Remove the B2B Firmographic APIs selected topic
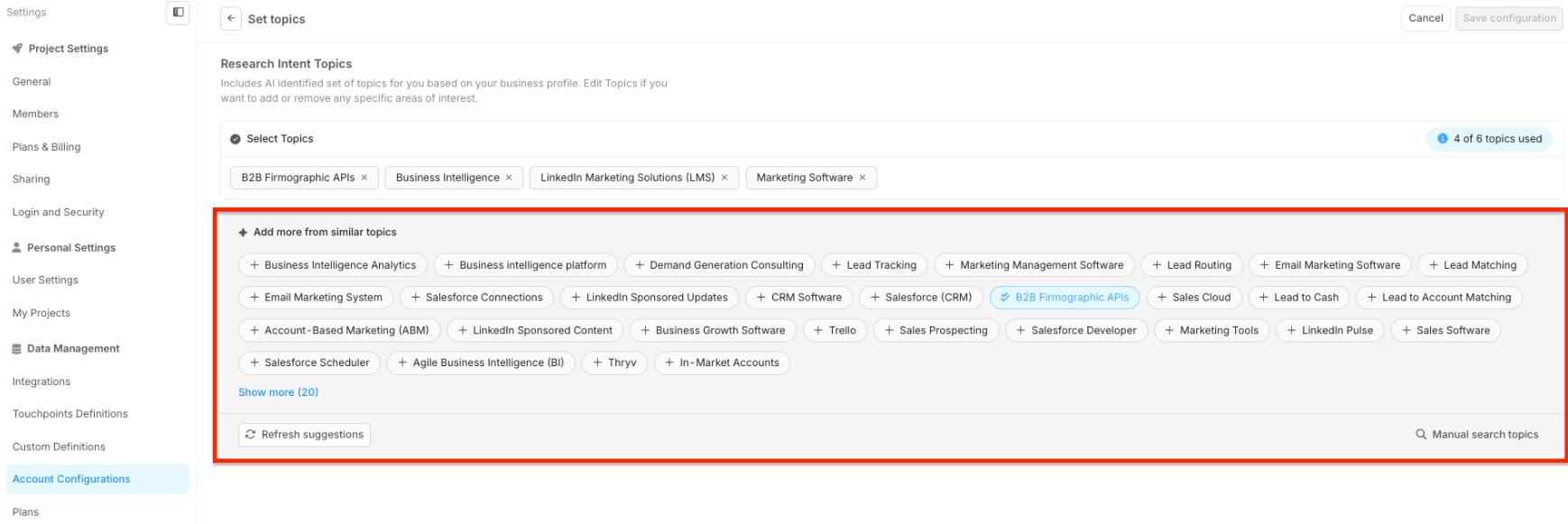1568x524 pixels. [x=364, y=178]
